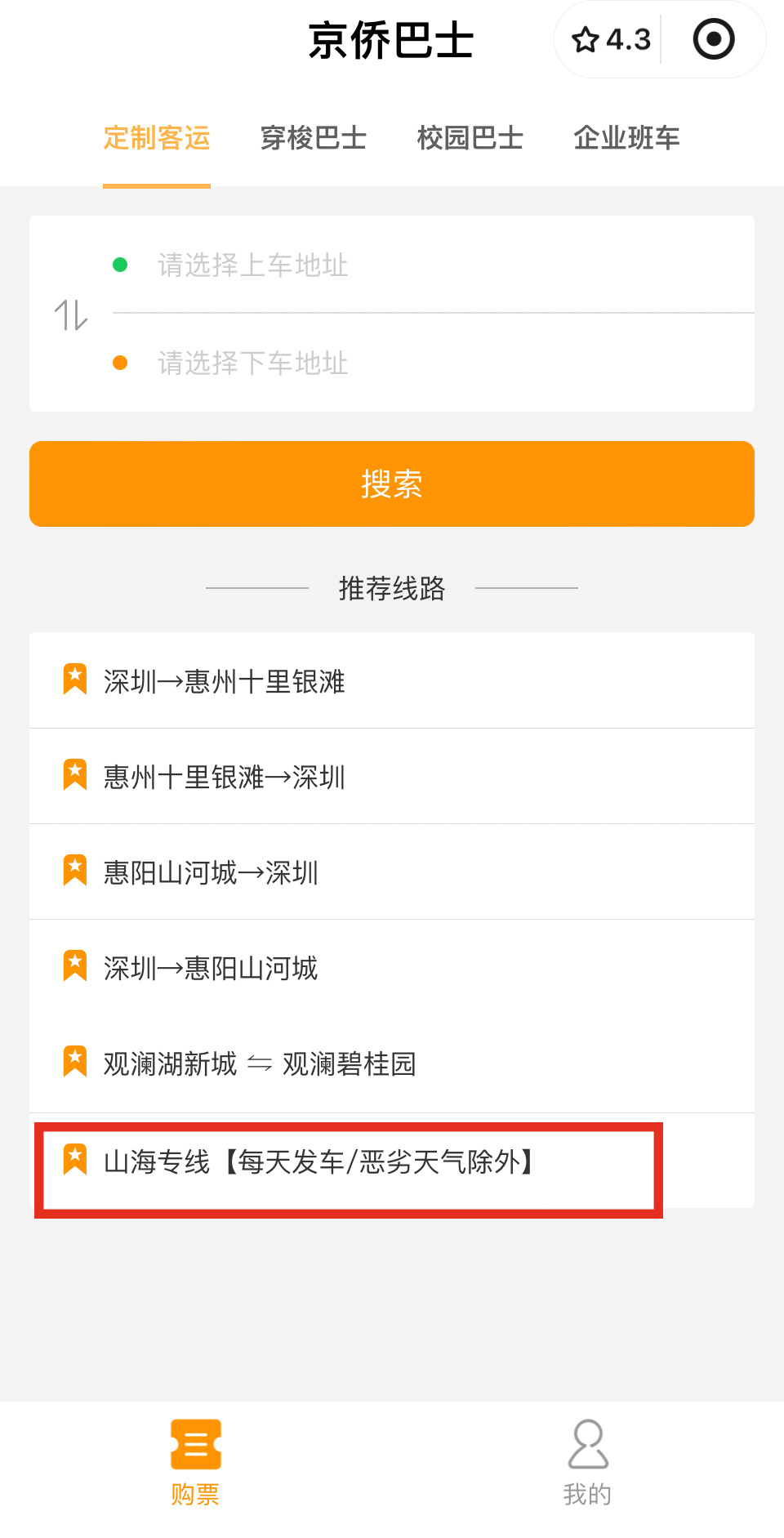Open route 惠阳山河城→深圳

(x=392, y=872)
